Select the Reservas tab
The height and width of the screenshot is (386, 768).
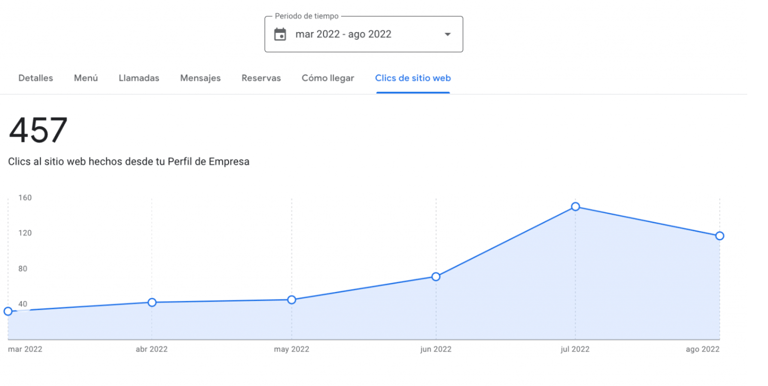(x=261, y=78)
